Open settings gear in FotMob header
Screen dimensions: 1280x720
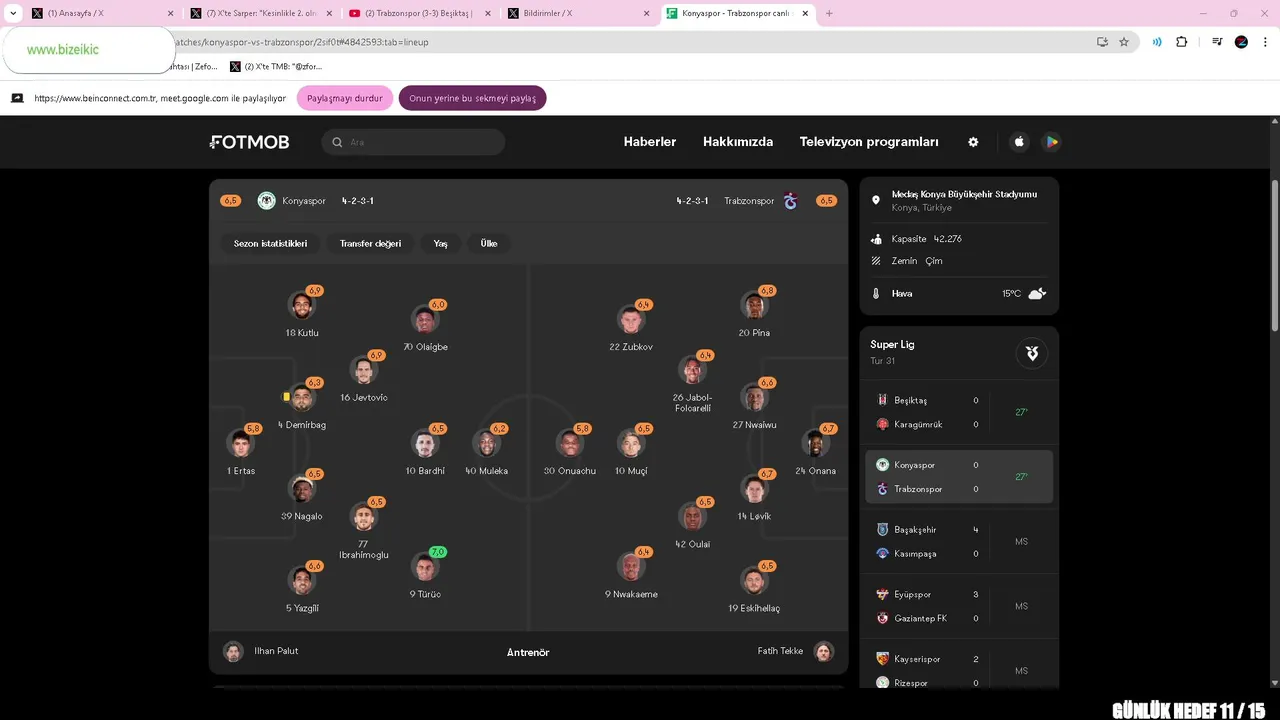click(973, 142)
